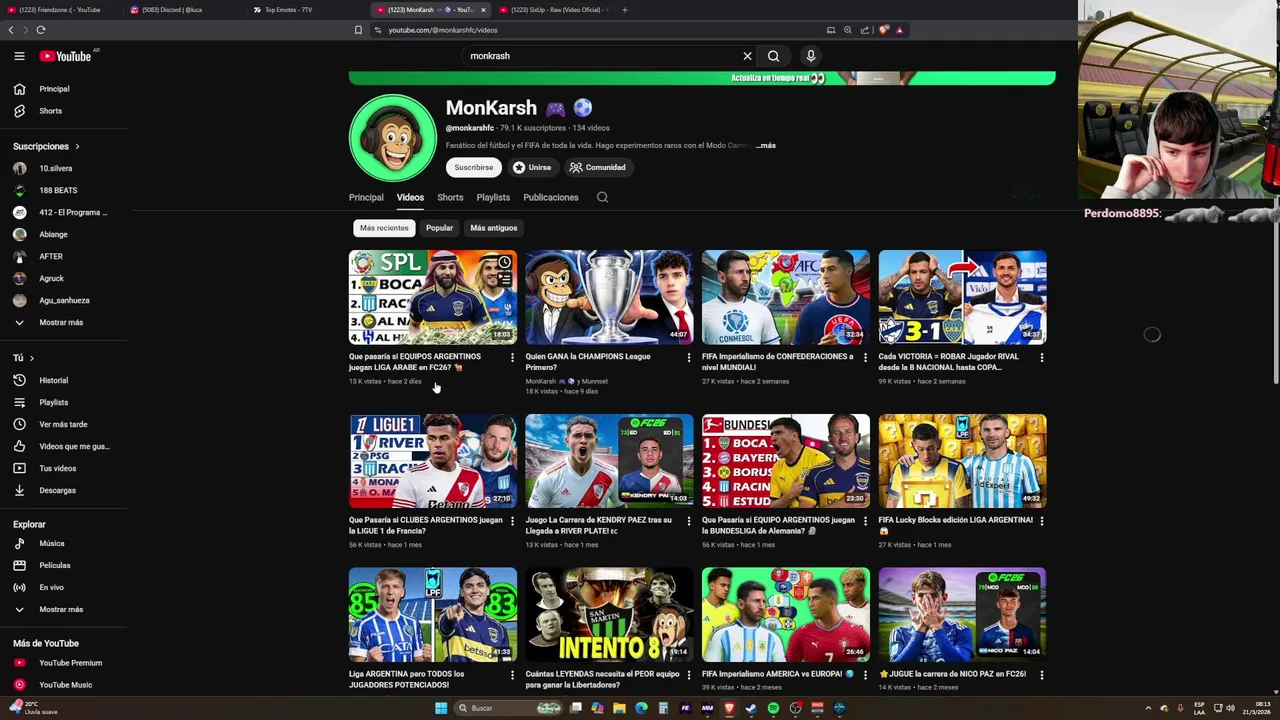Expand the Suscripciones section chevron

point(77,147)
